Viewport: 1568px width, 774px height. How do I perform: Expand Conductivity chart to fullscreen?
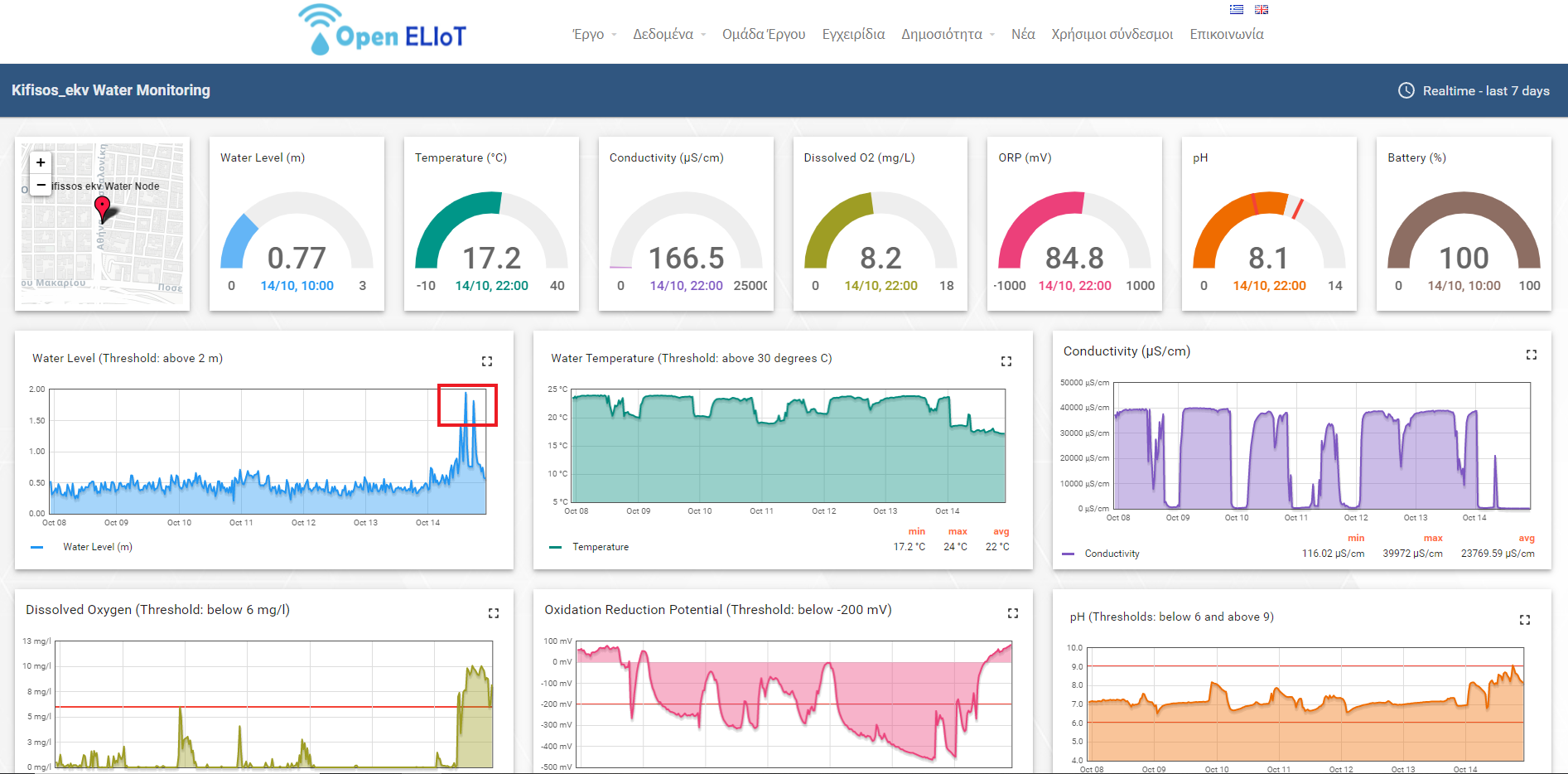1532,355
